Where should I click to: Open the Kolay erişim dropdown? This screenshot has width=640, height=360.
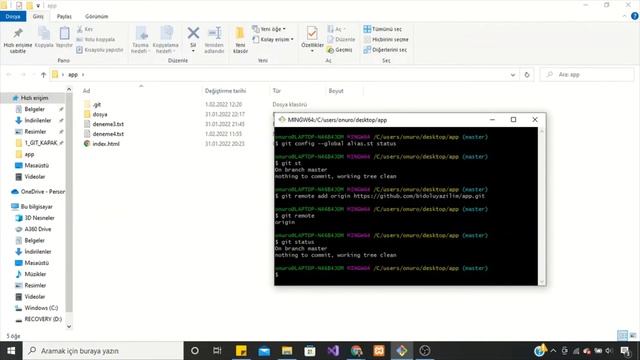pyautogui.click(x=273, y=40)
